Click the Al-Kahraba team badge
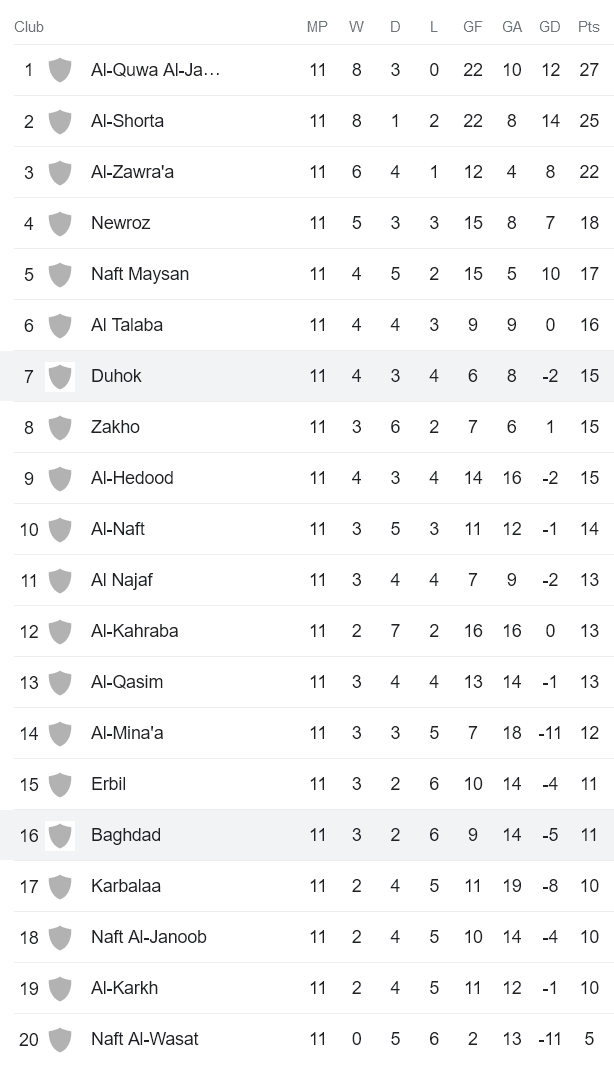 (60, 631)
